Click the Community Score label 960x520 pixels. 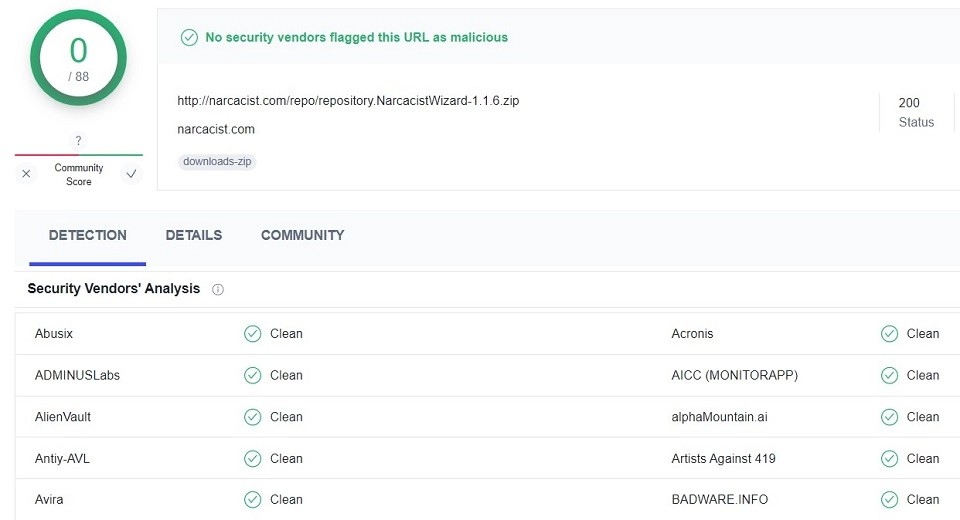[x=78, y=175]
